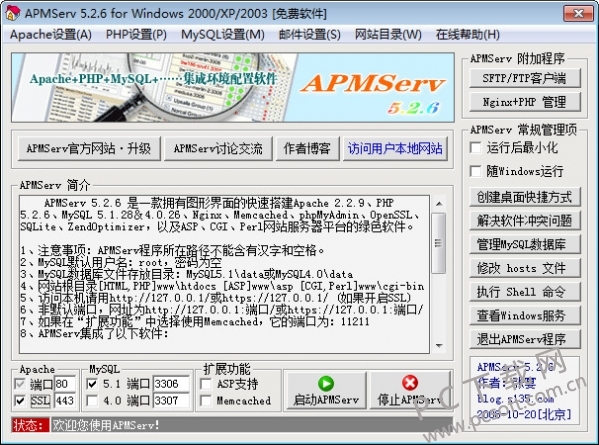
Task: Click 创建桌面快捷方式 button
Action: 525,197
